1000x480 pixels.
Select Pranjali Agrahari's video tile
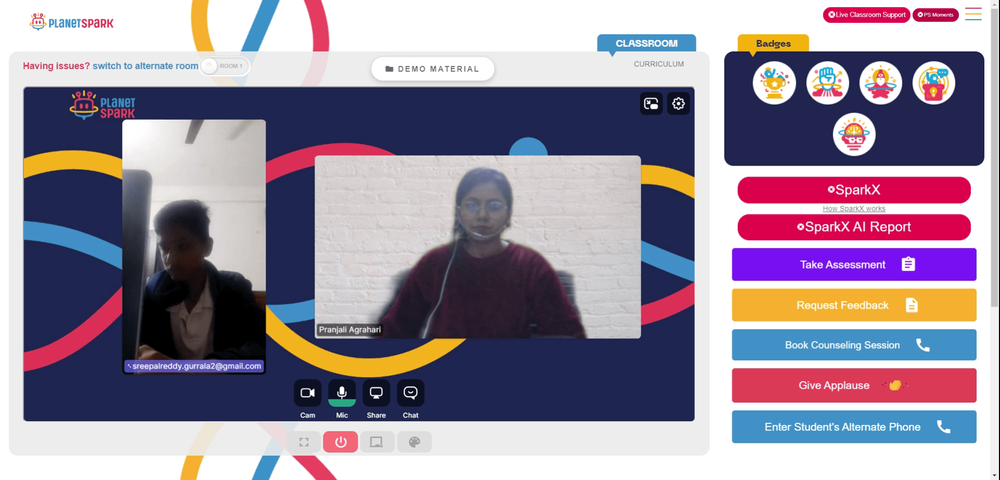click(x=478, y=247)
